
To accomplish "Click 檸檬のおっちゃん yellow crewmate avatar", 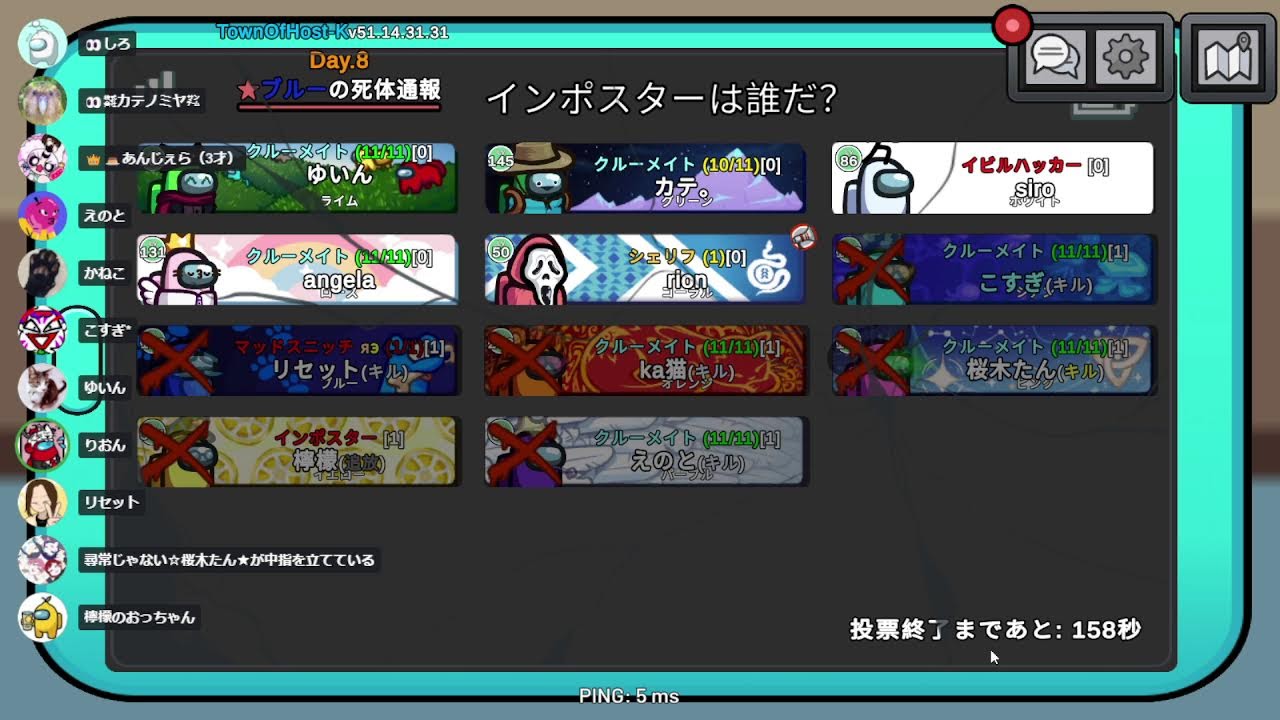I will click(x=43, y=617).
